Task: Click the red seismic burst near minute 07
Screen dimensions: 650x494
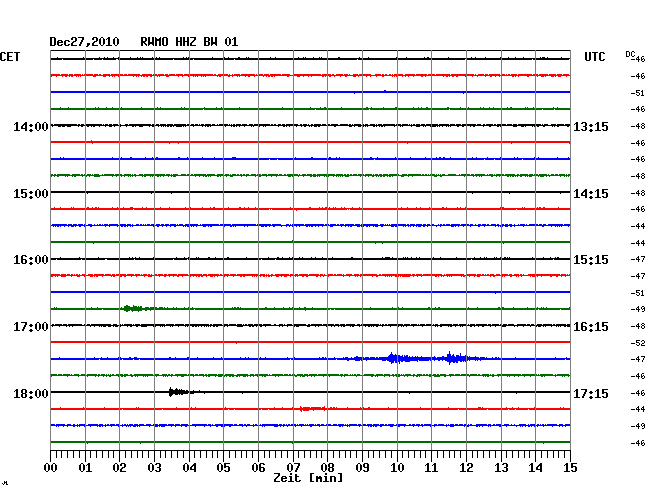Action: tap(313, 409)
